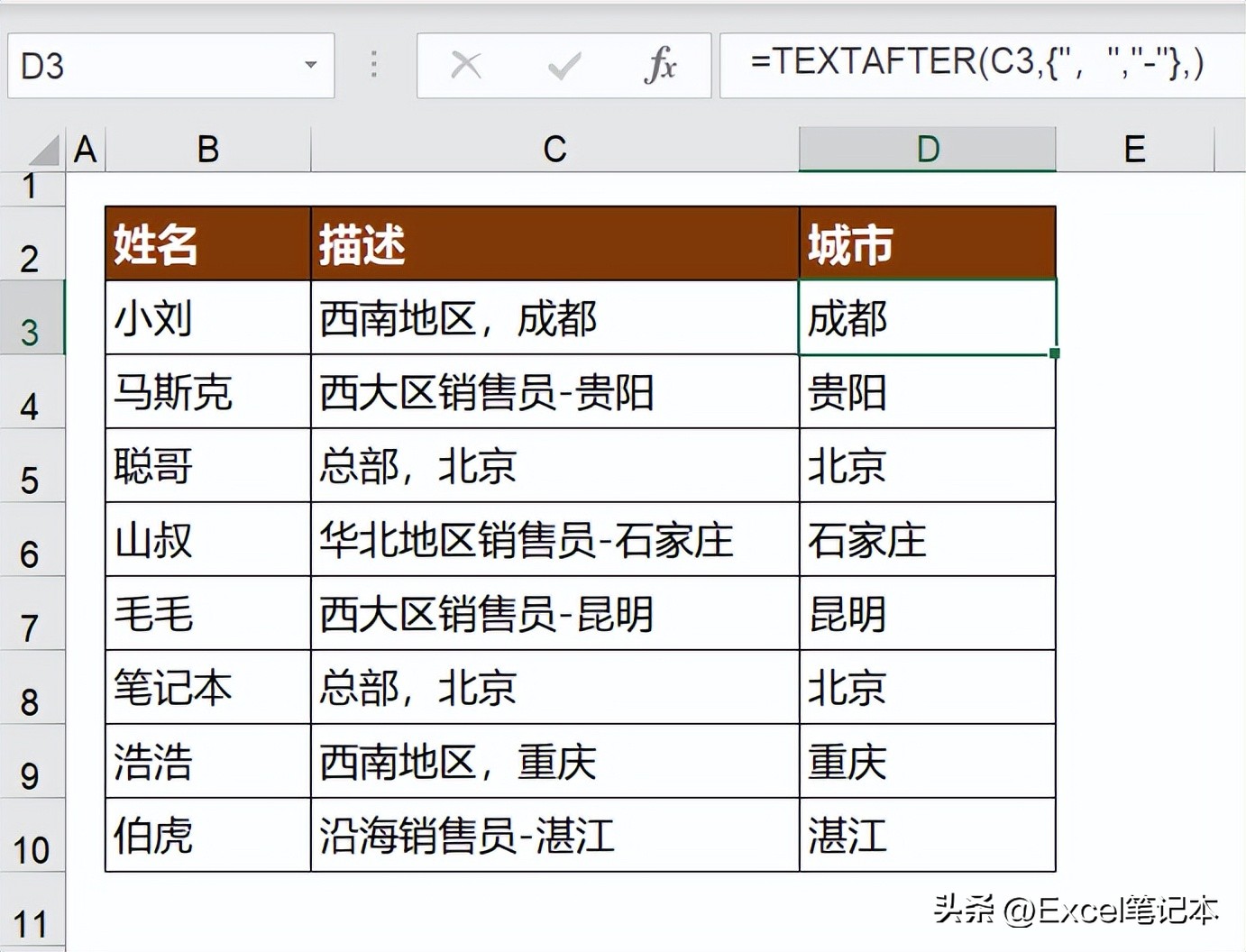This screenshot has height=952, width=1246.
Task: Click cell 华北地区销售员-石家庄
Action: (554, 539)
